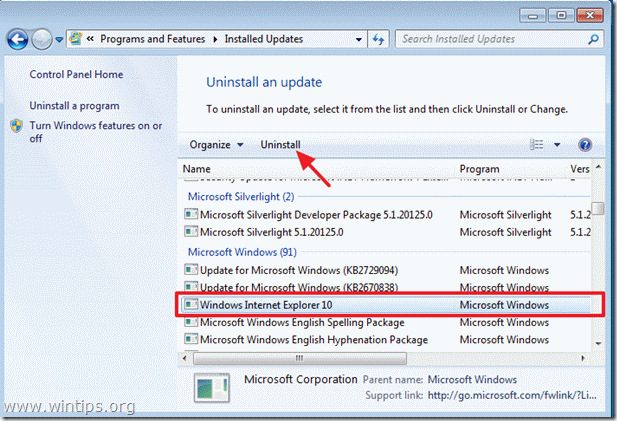Click the Back navigation arrow button

(x=17, y=39)
